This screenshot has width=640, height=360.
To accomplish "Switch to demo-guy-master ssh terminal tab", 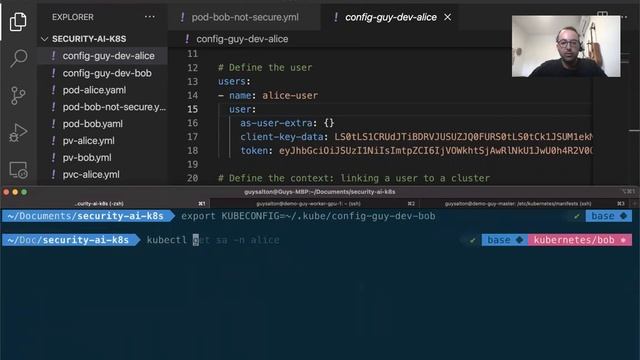I will pyautogui.click(x=524, y=203).
